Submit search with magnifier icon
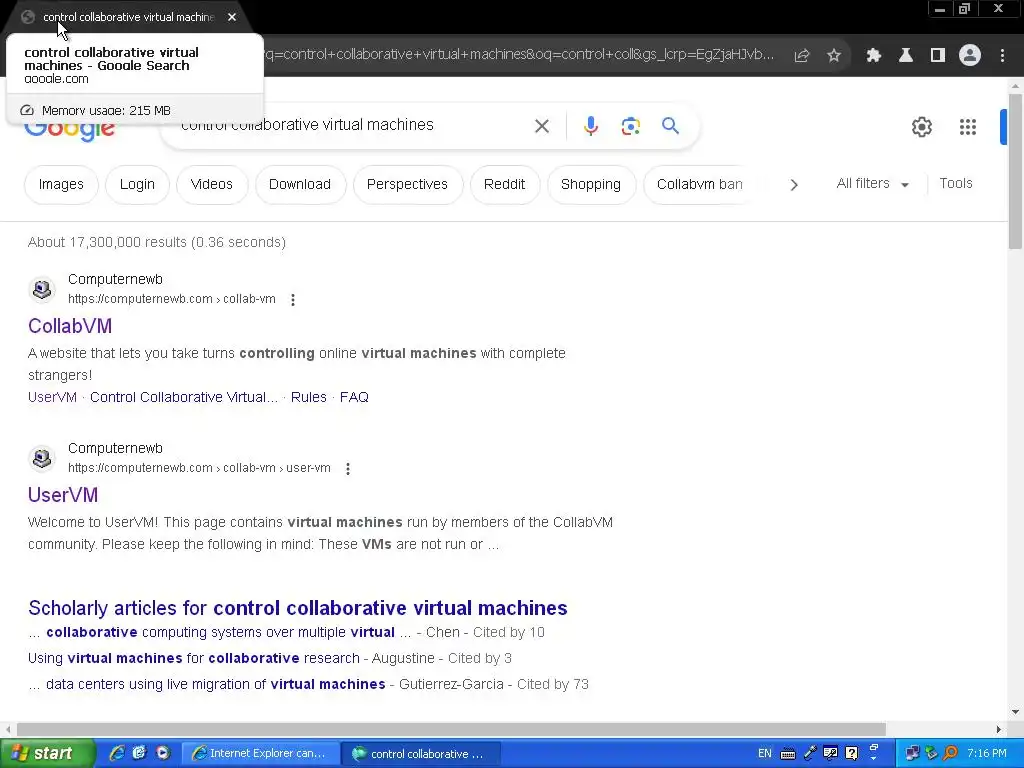 point(670,125)
